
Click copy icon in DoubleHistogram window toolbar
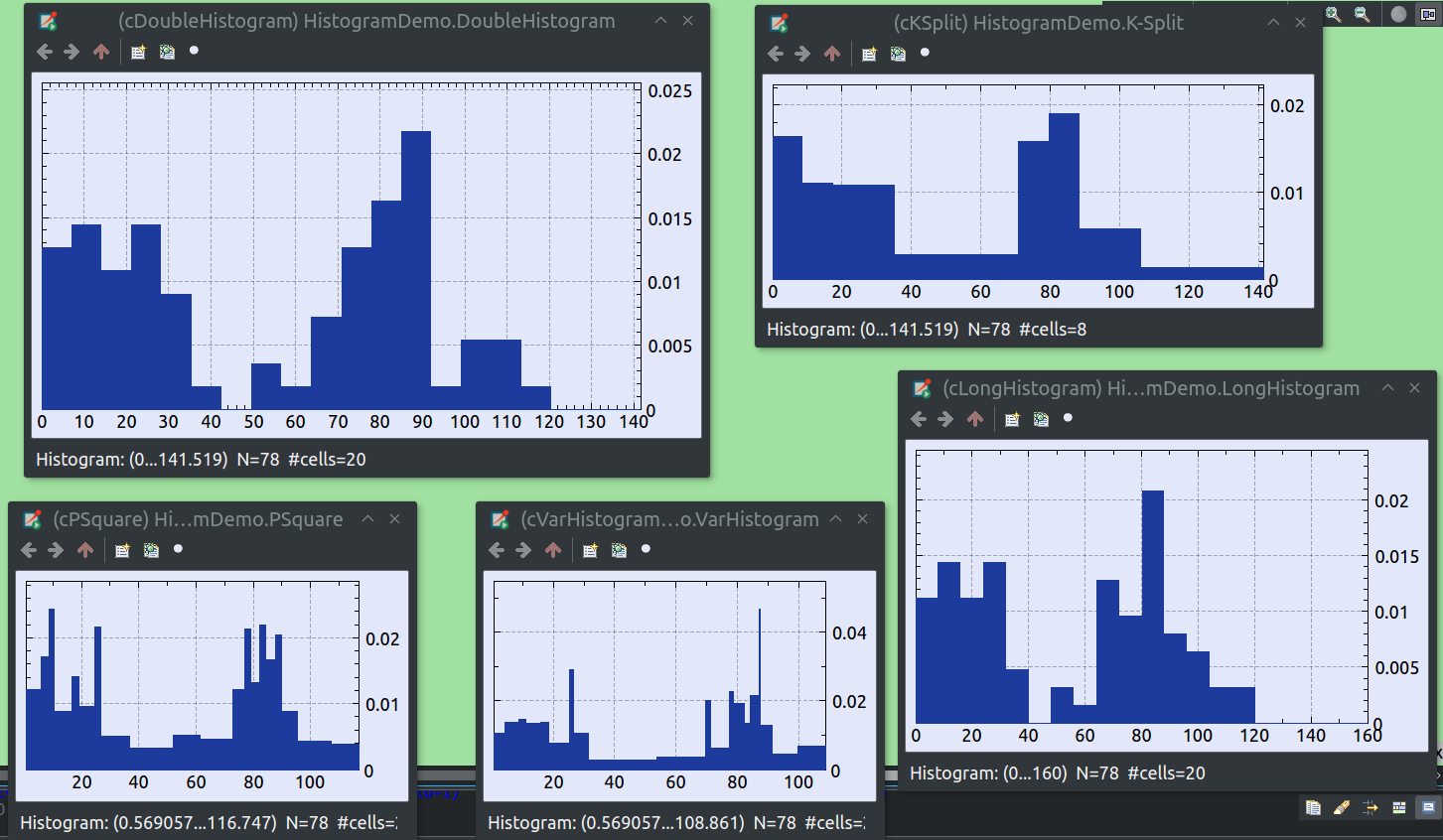pyautogui.click(x=167, y=52)
